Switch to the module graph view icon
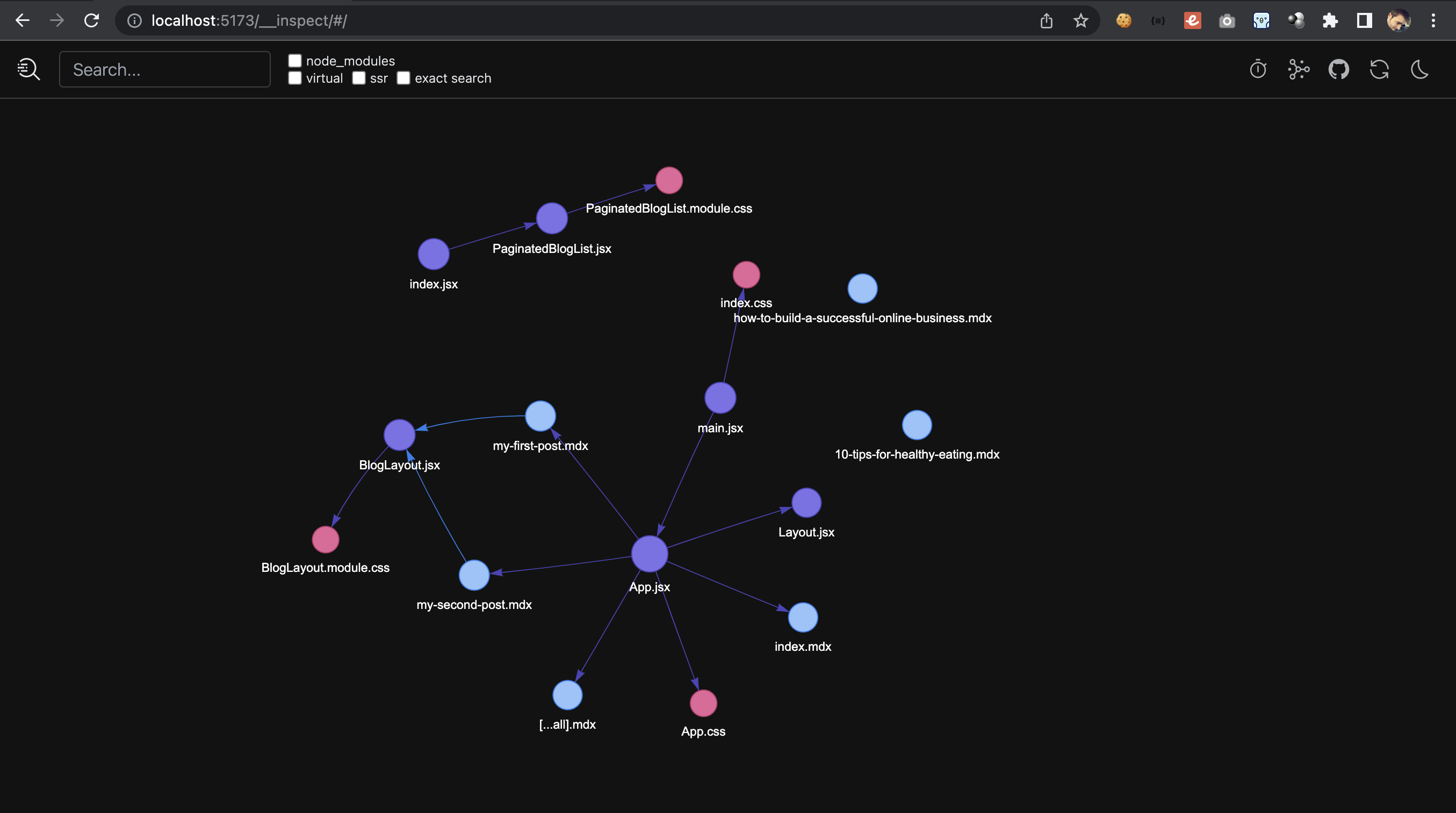The image size is (1456, 813). 1298,69
